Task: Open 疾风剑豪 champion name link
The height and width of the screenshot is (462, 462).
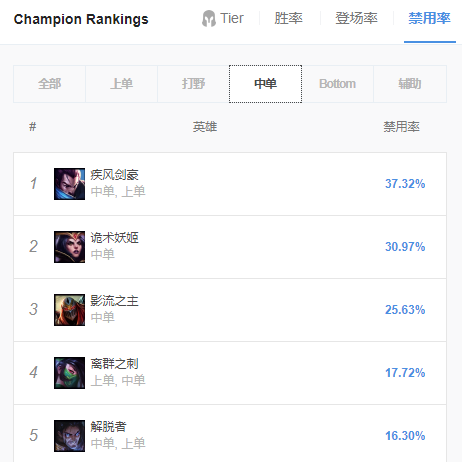Action: 114,175
